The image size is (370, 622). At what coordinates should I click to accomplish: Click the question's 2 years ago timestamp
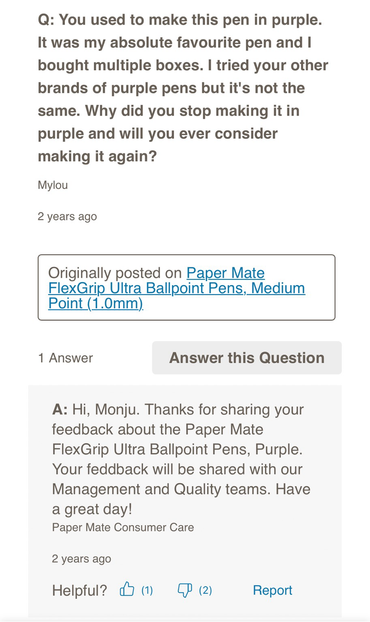click(67, 217)
